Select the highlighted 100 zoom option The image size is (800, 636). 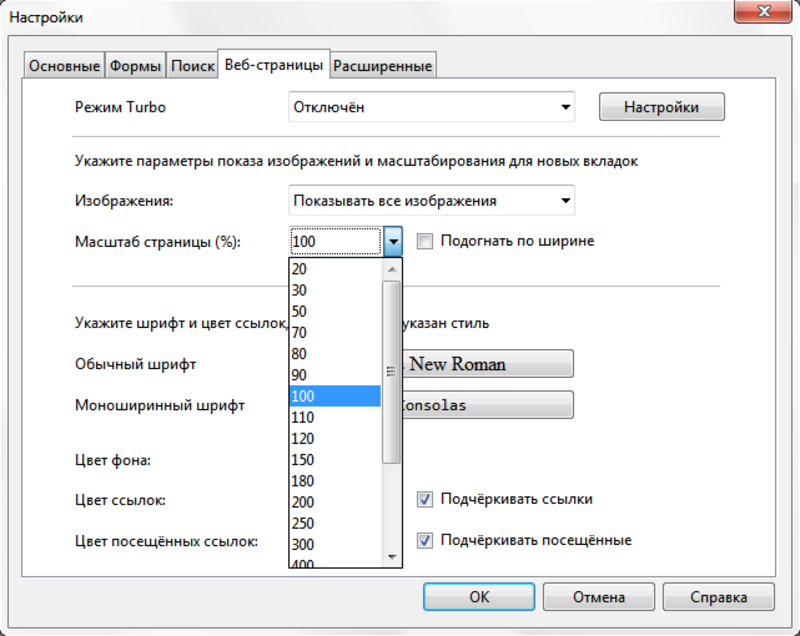(x=335, y=396)
